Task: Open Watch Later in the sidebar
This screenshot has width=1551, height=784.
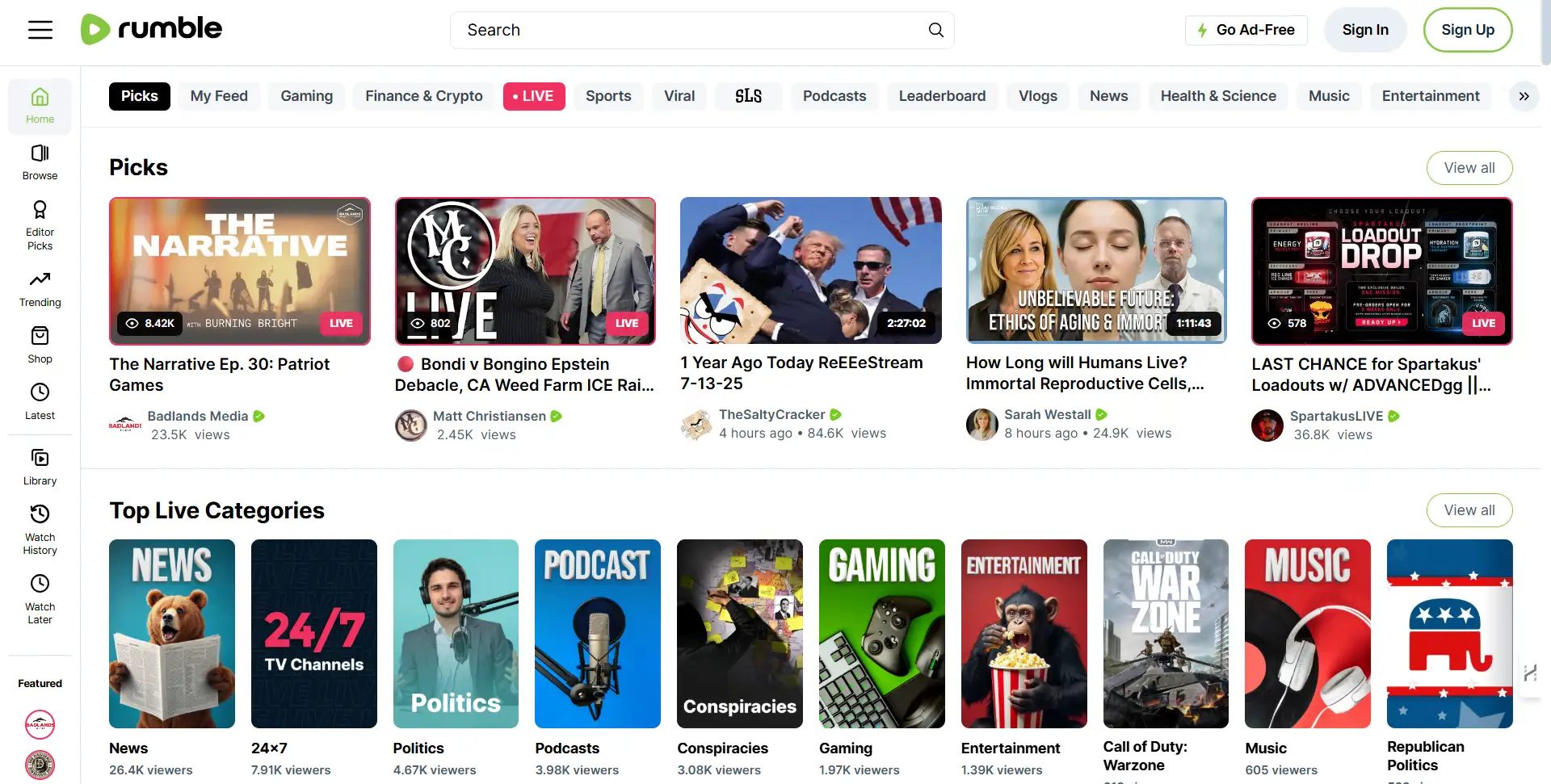Action: tap(40, 599)
